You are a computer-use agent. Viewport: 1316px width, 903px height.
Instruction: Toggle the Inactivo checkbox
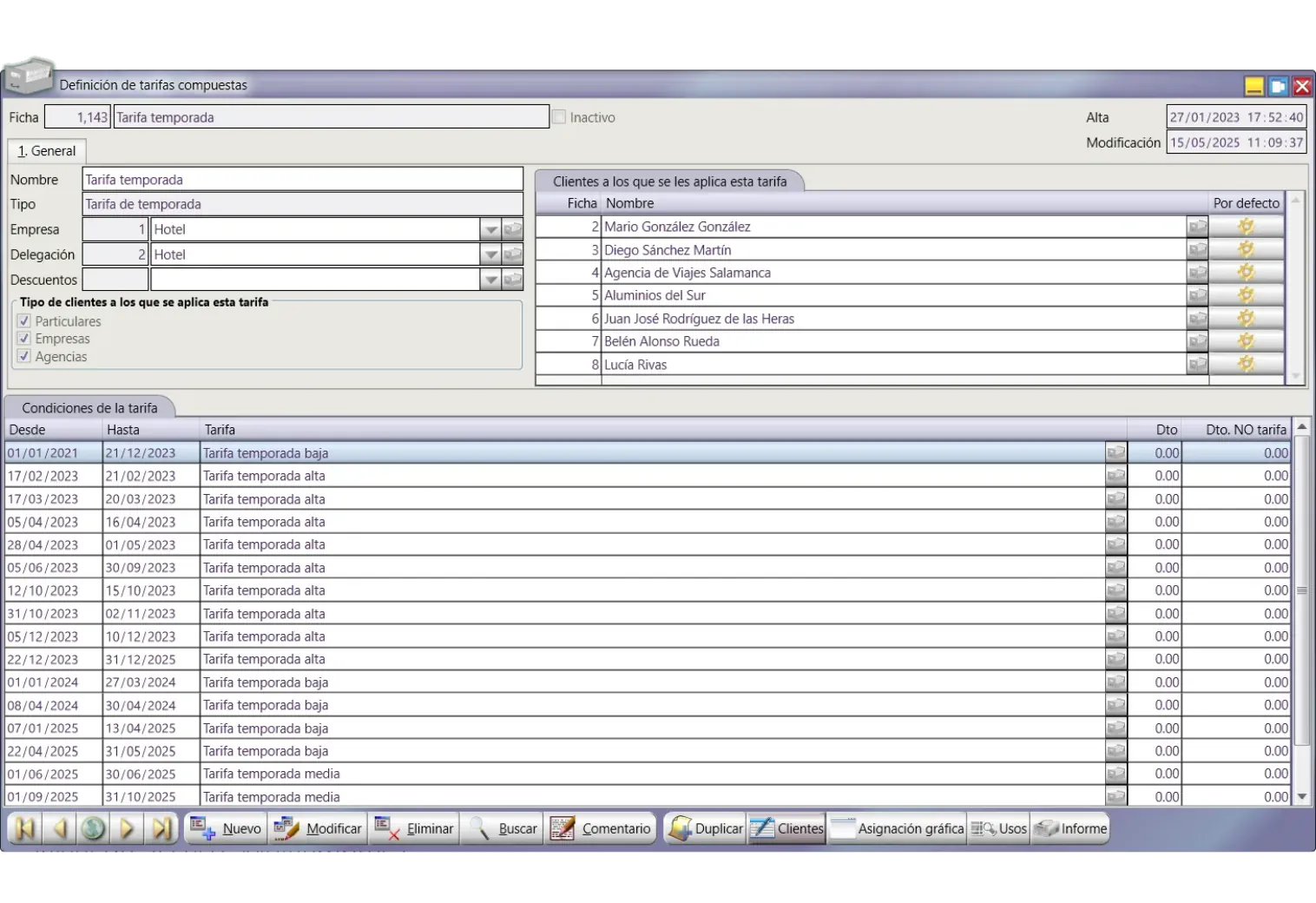559,117
